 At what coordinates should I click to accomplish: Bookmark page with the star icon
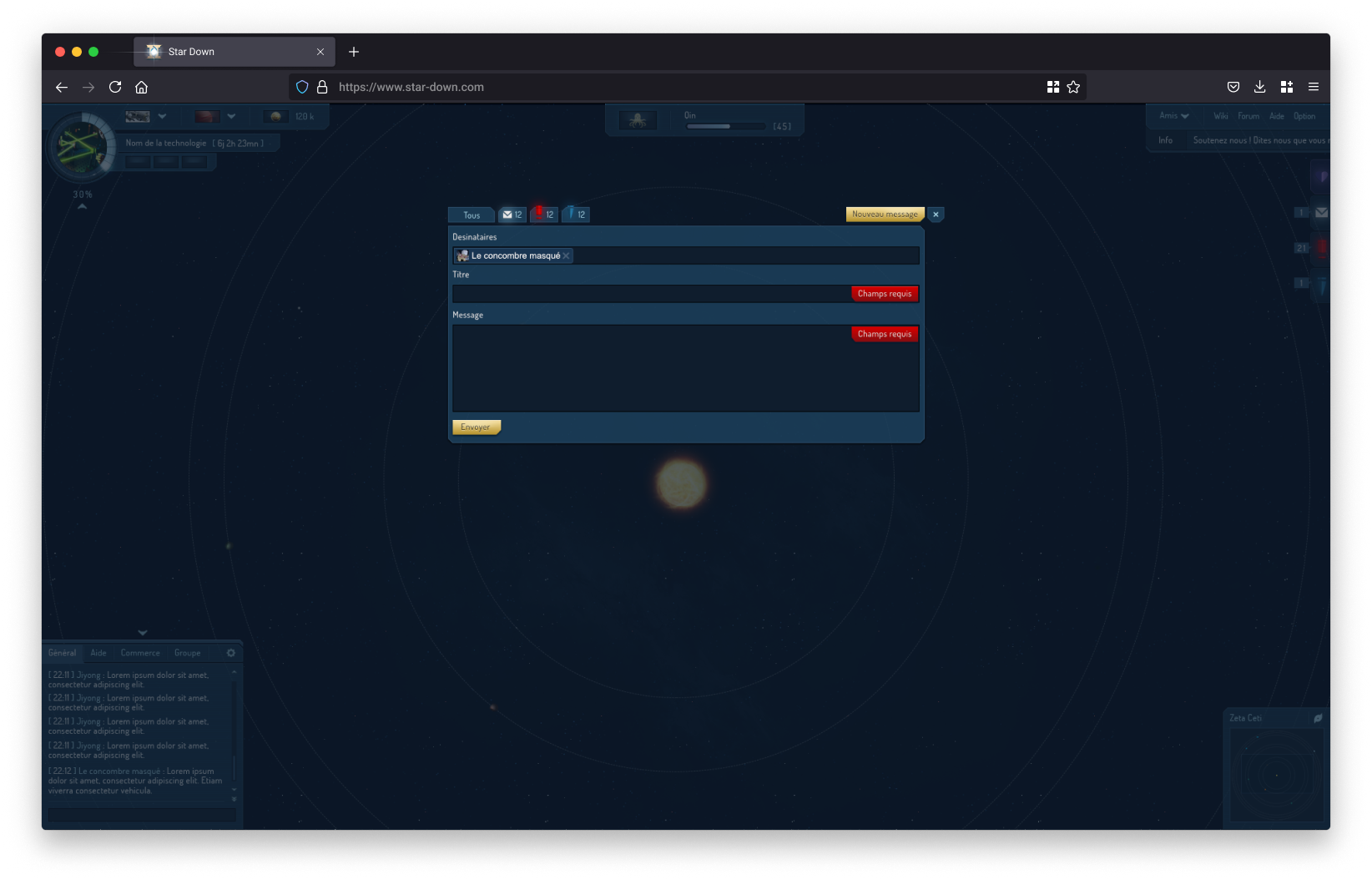[1073, 87]
